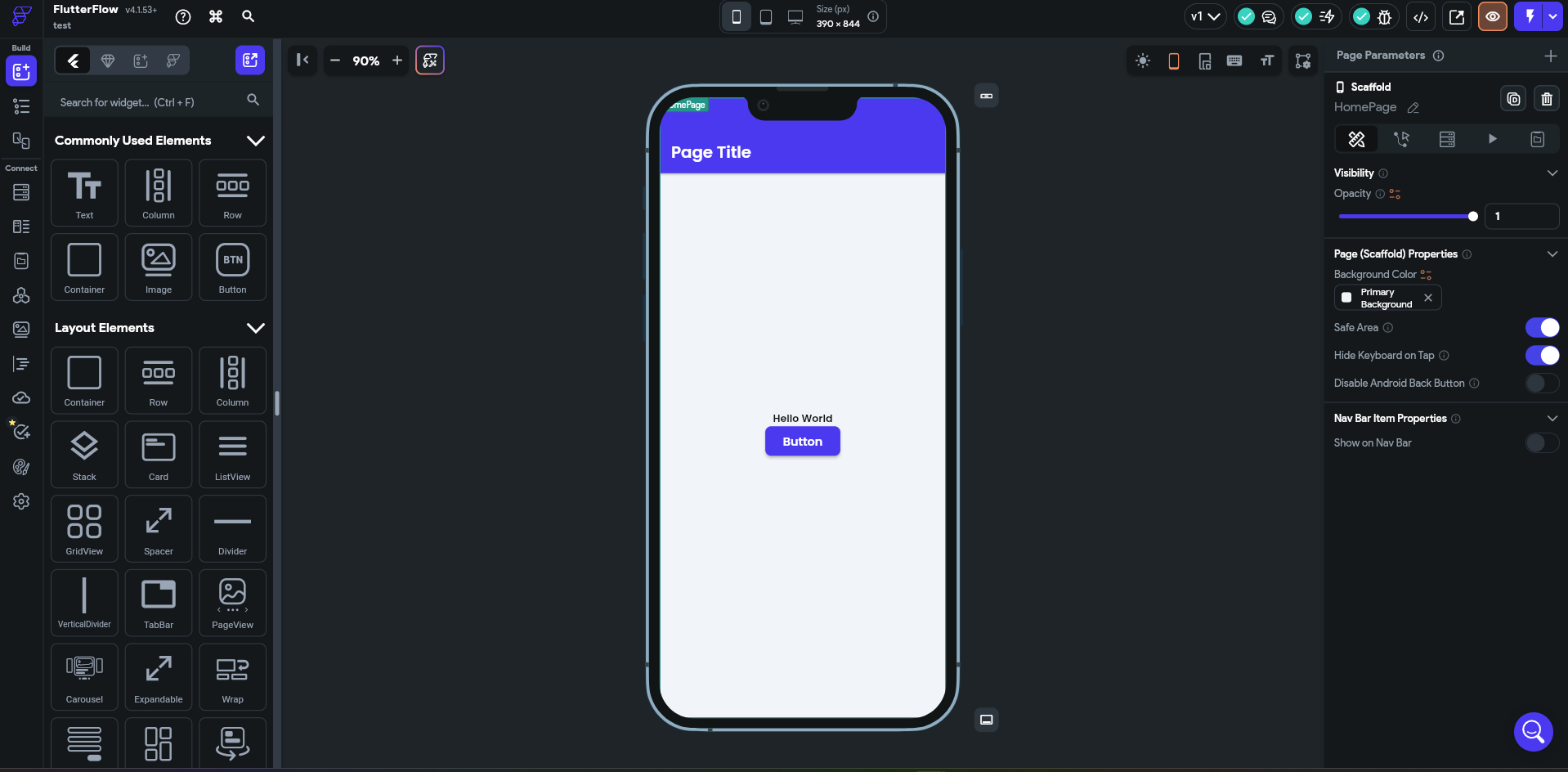Viewport: 1568px width, 772px height.
Task: Toggle keyboard display on canvas
Action: [x=1234, y=61]
